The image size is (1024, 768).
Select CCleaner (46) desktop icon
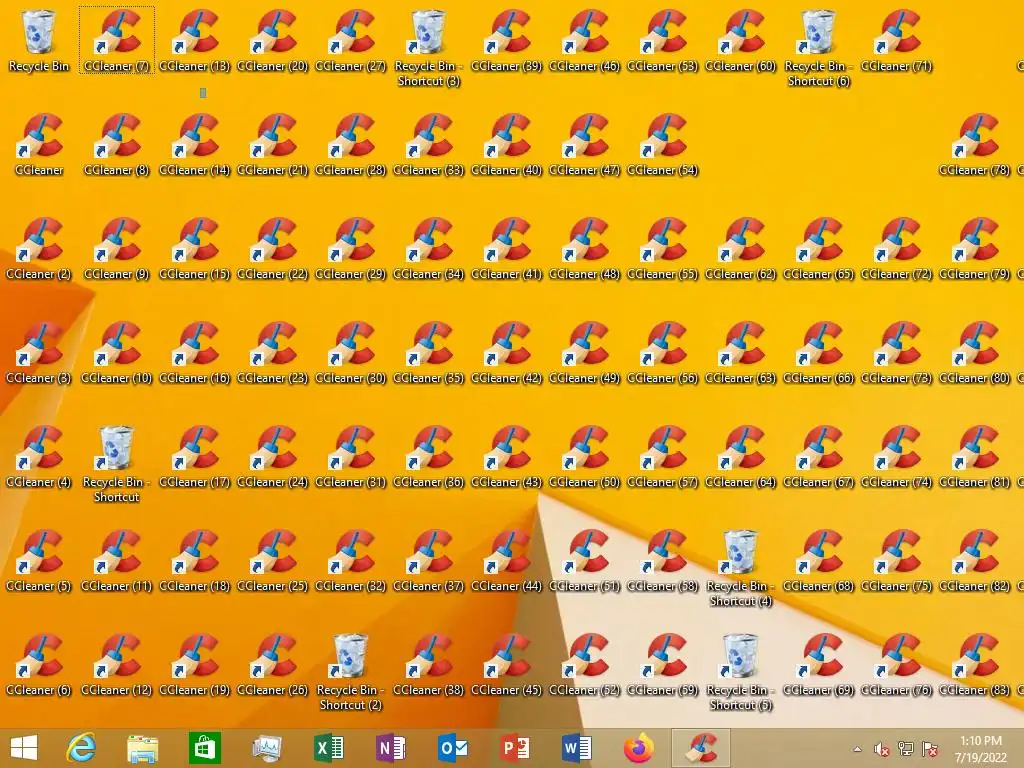coord(584,39)
